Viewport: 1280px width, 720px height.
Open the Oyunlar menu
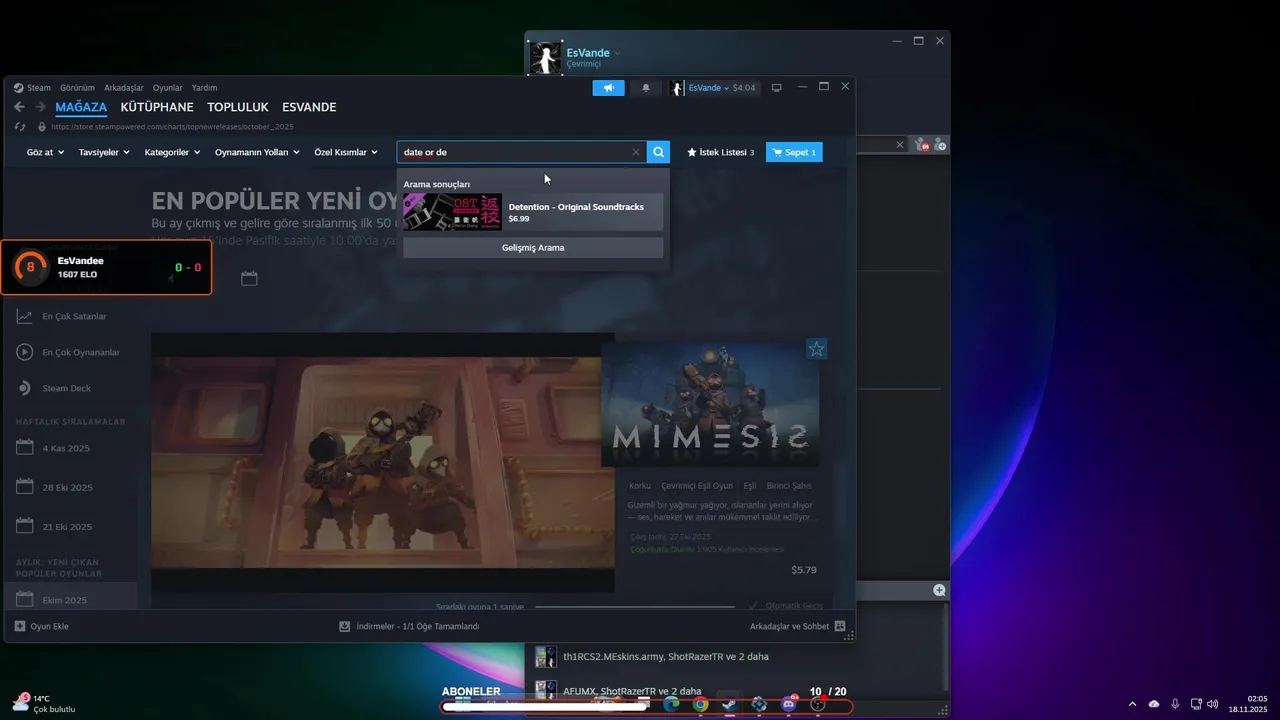click(x=167, y=88)
